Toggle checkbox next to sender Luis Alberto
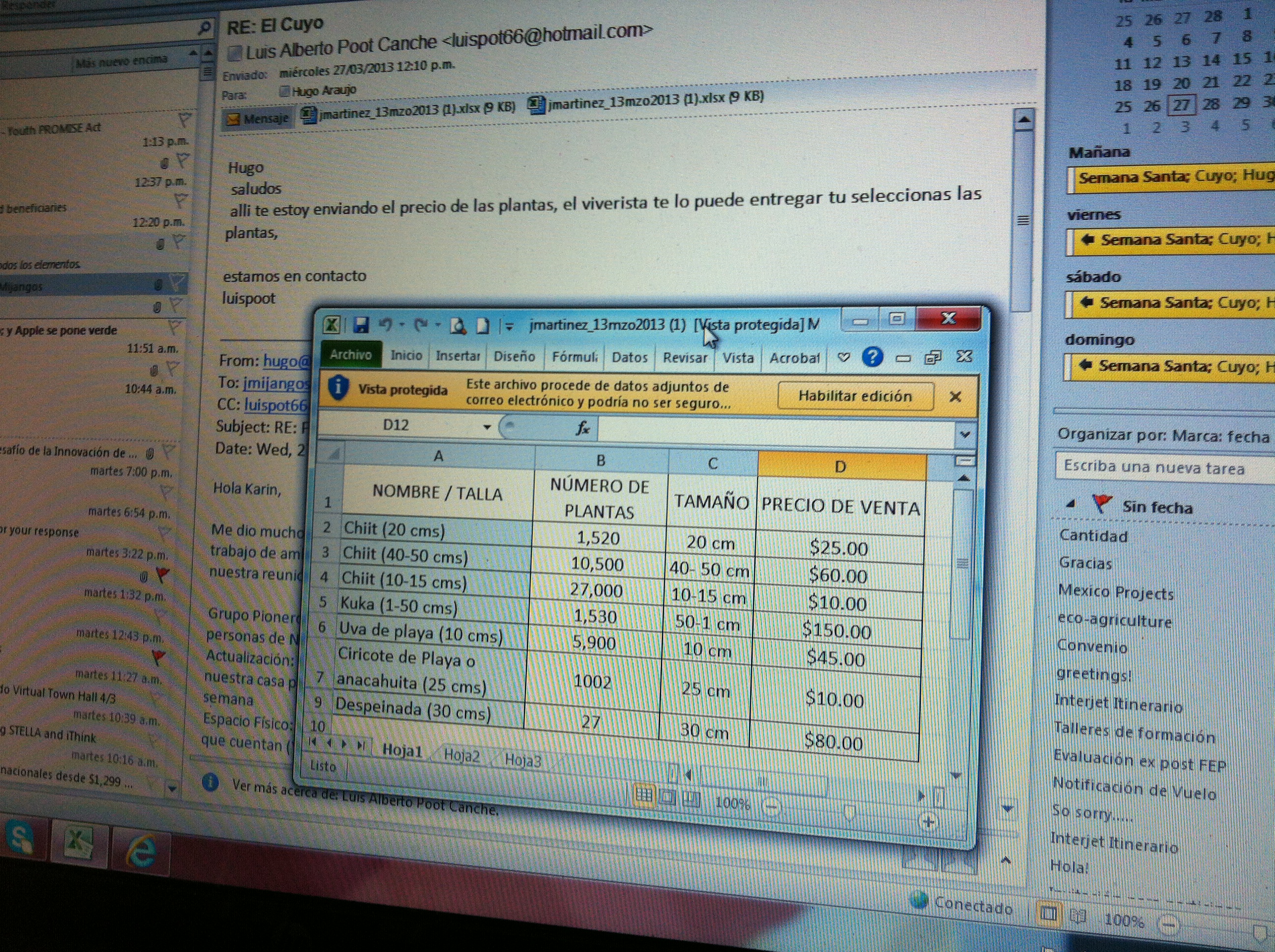The image size is (1275, 952). pyautogui.click(x=234, y=54)
